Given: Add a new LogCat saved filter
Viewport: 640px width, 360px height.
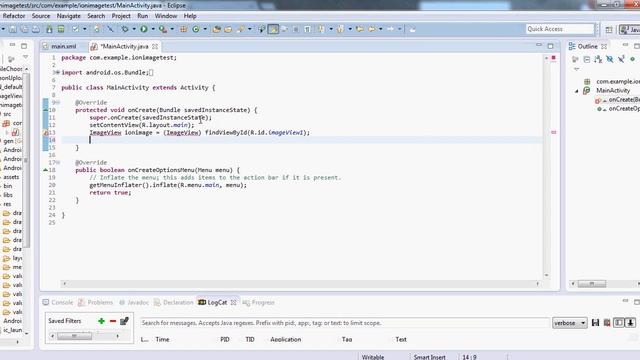Looking at the screenshot, I should click(101, 321).
